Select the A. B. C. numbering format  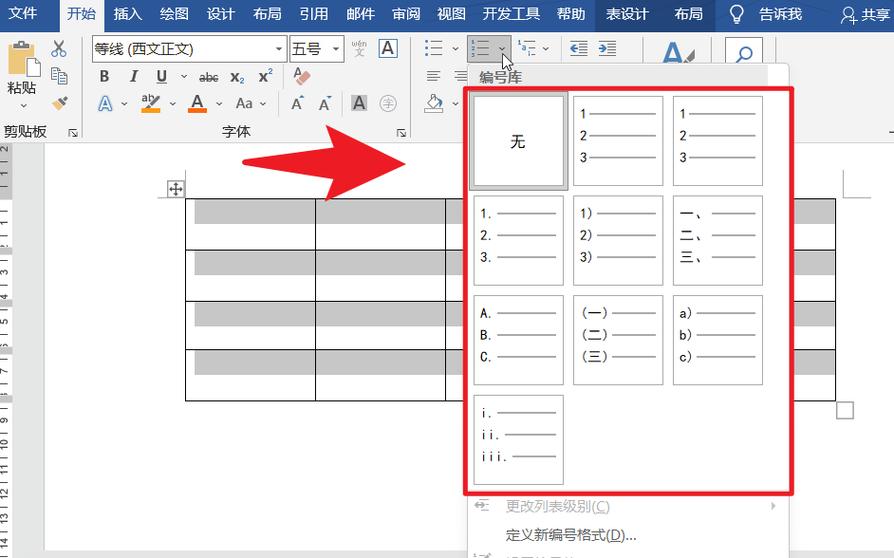(519, 340)
